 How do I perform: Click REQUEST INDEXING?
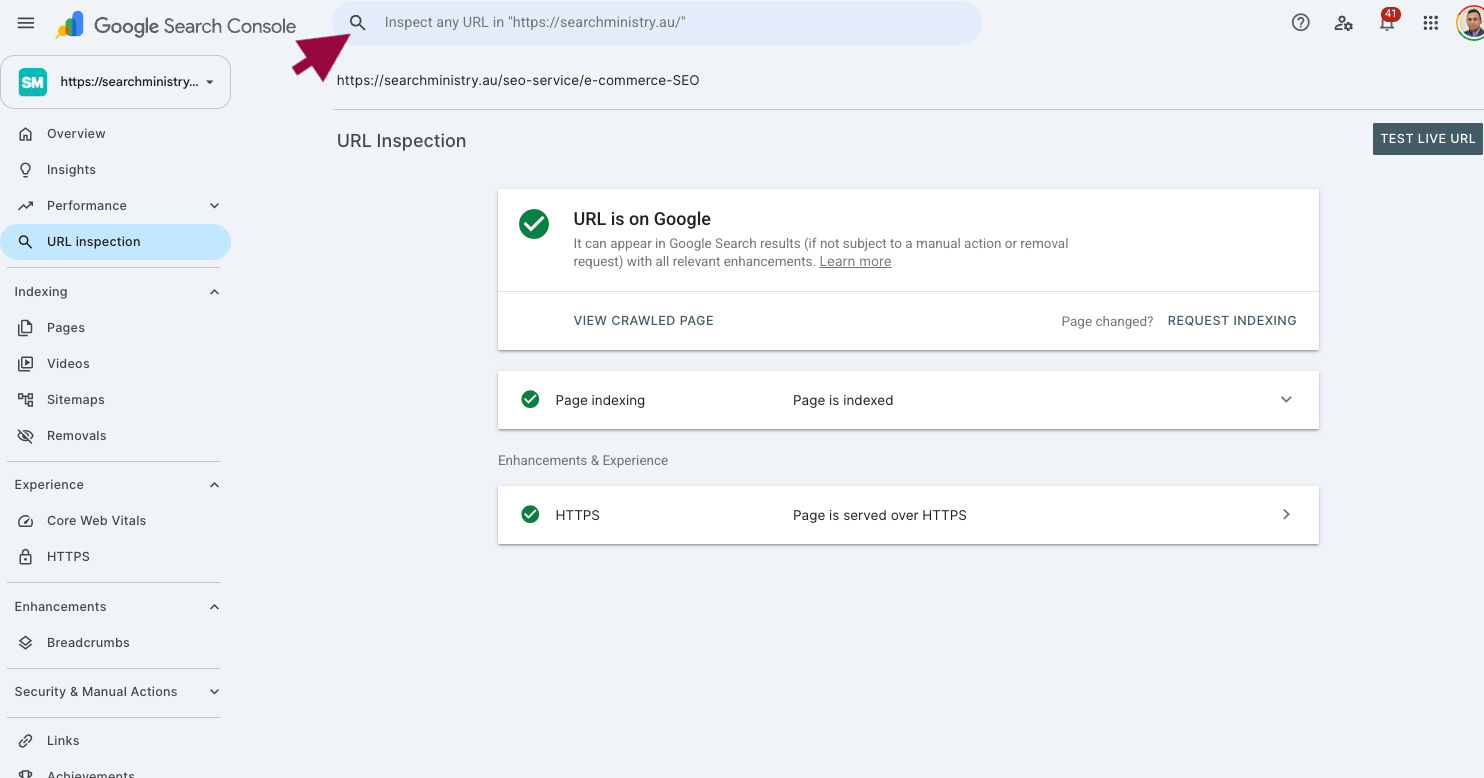[1232, 321]
